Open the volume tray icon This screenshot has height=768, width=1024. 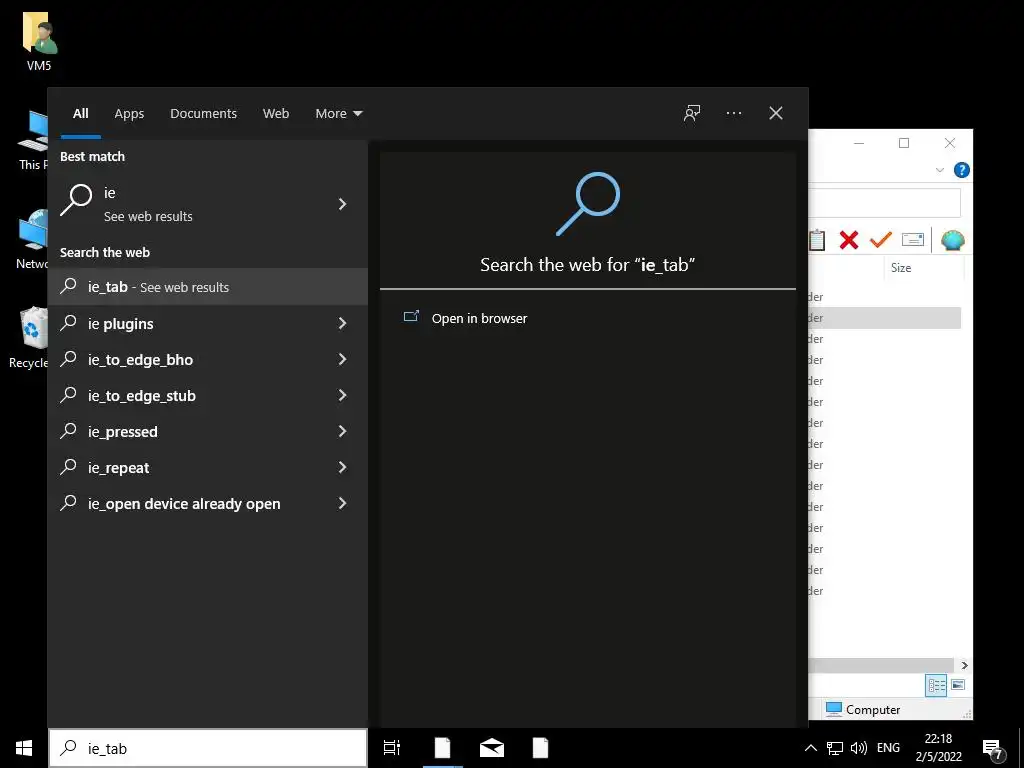[x=859, y=748]
